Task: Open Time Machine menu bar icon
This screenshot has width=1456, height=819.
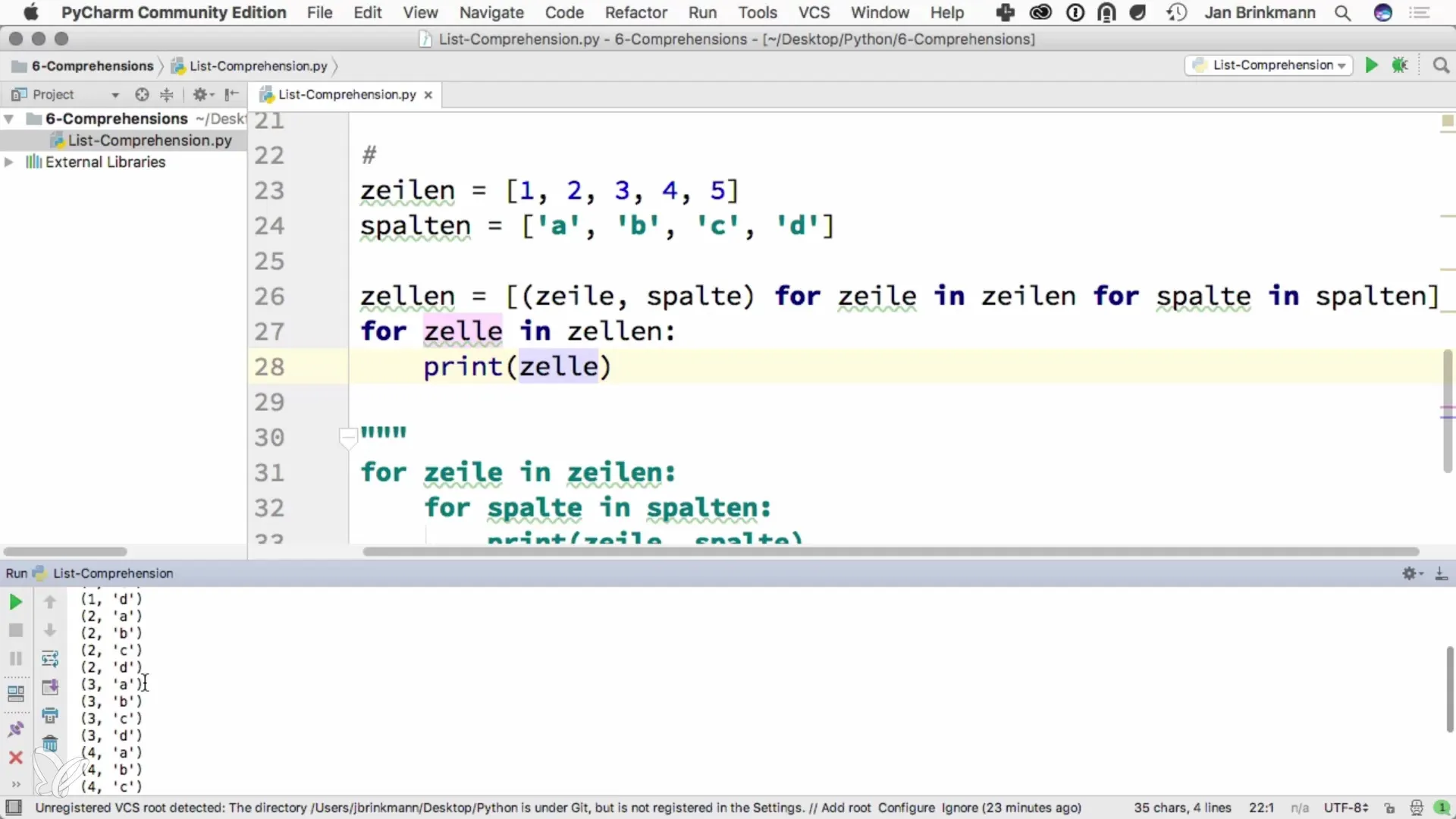Action: 1176,12
